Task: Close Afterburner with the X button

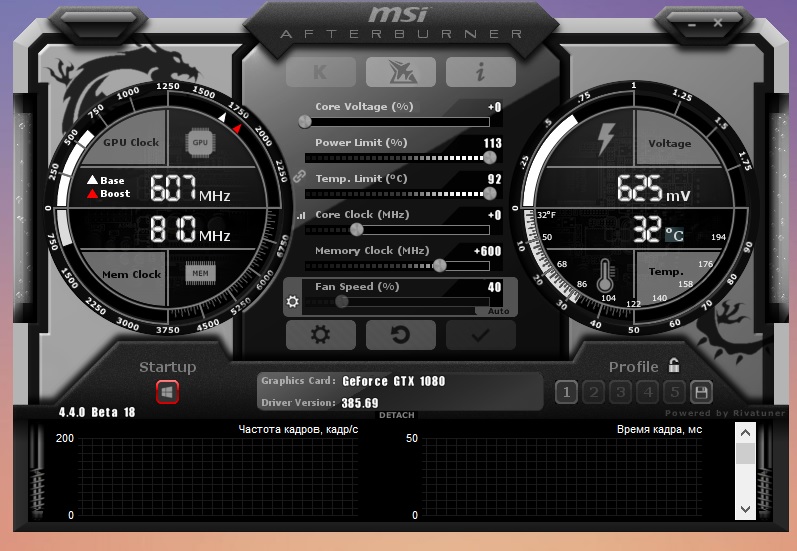Action: pyautogui.click(x=718, y=23)
